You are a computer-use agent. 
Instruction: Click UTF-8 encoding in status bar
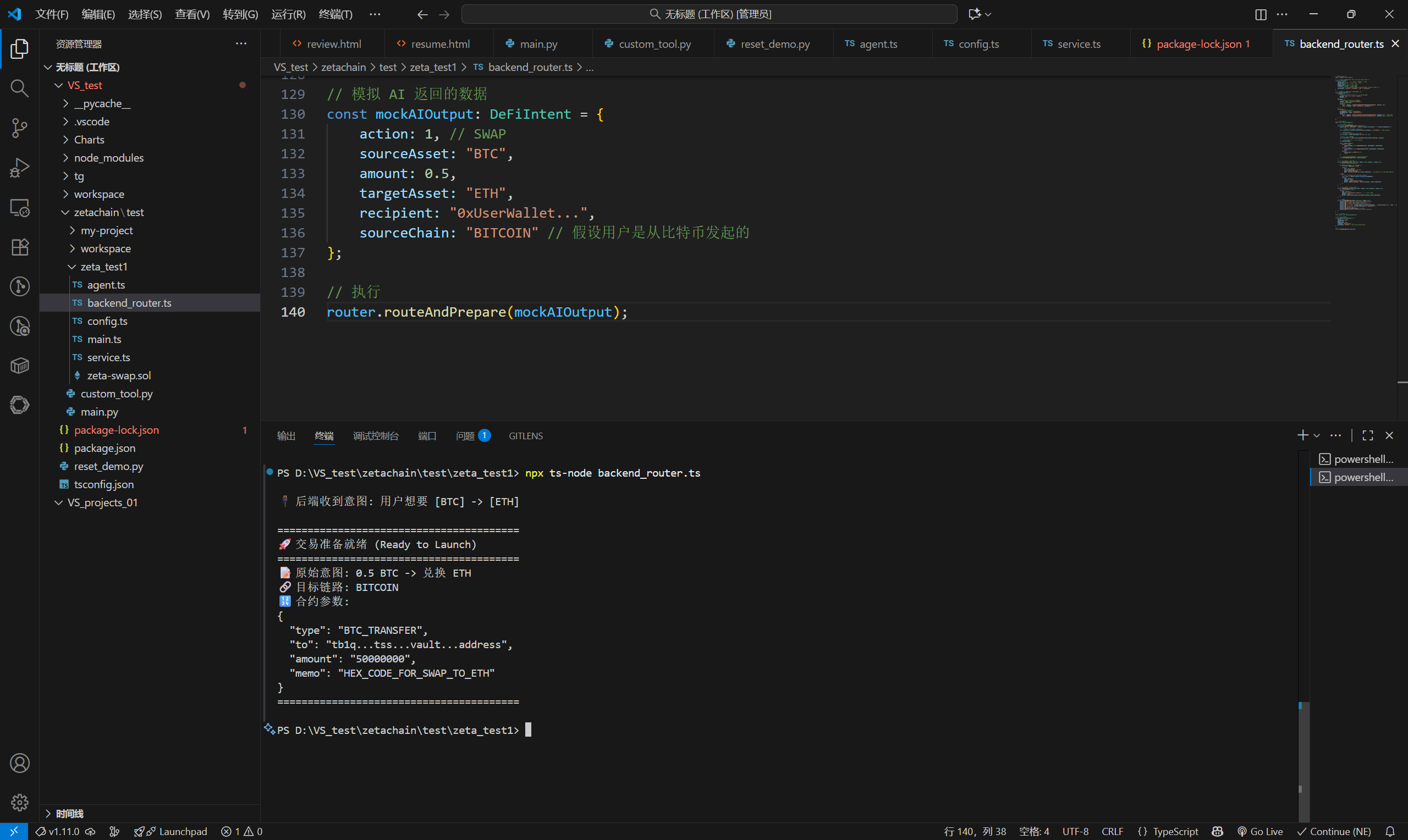pyautogui.click(x=1075, y=832)
